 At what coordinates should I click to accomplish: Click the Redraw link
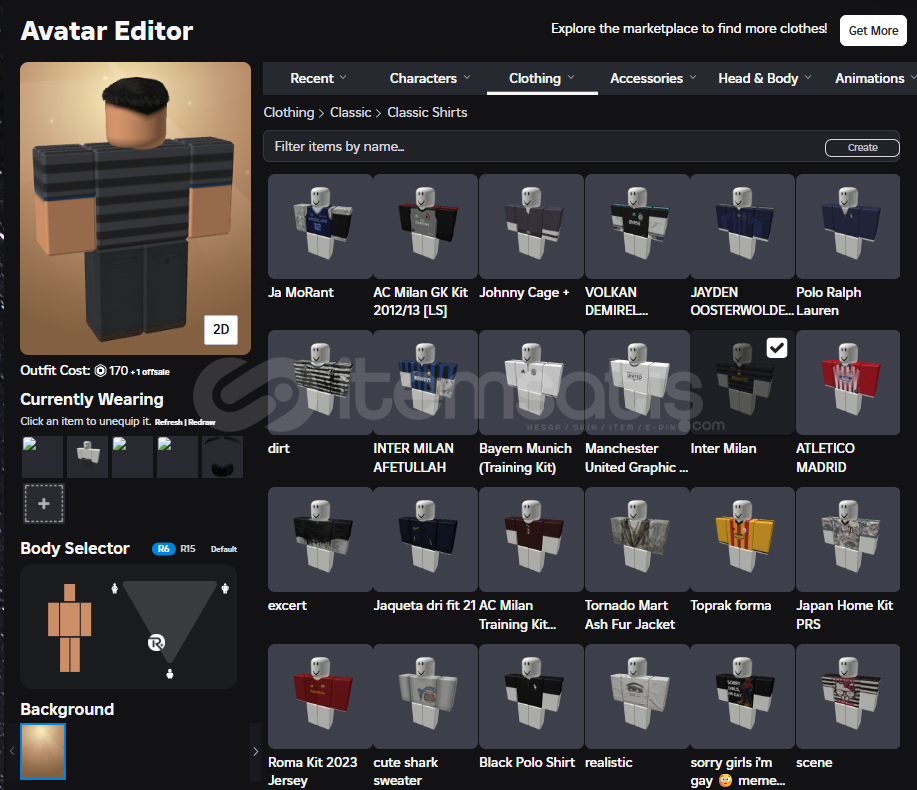pyautogui.click(x=201, y=422)
